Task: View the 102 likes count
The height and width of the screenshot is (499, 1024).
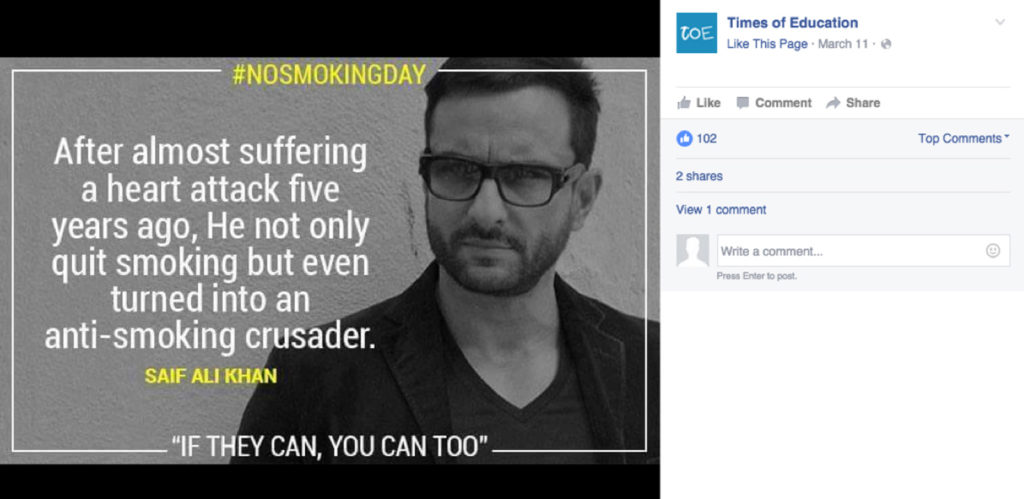Action: click(707, 138)
